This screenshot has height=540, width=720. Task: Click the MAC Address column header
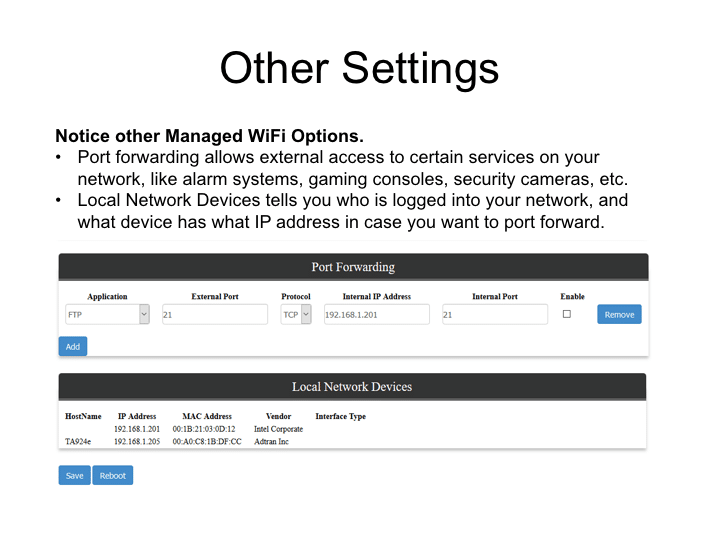pos(207,416)
